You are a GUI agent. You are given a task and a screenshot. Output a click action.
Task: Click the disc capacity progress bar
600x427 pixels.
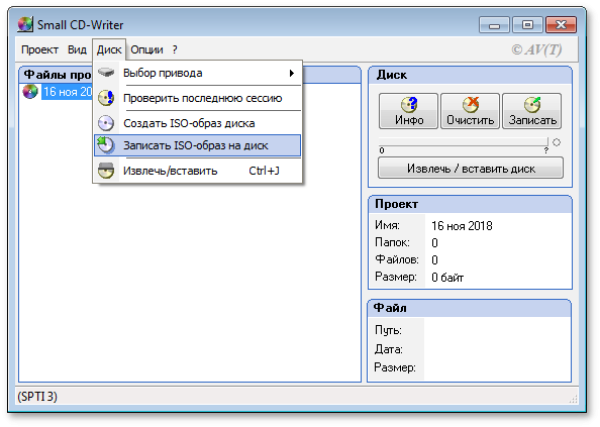463,142
